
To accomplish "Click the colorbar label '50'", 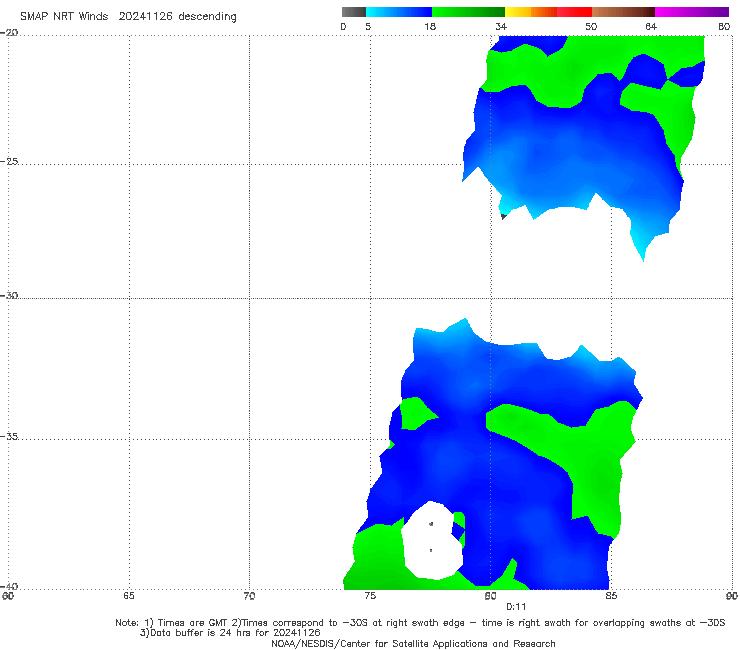I will click(x=591, y=27).
